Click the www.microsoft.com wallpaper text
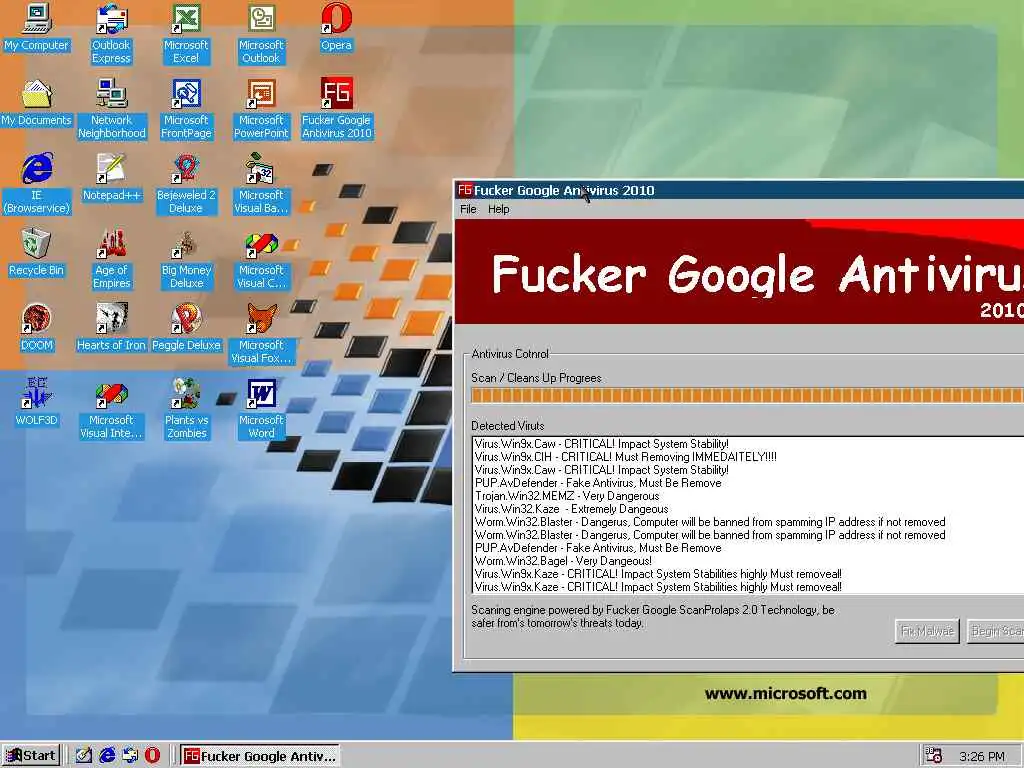Image resolution: width=1024 pixels, height=768 pixels. coord(786,694)
